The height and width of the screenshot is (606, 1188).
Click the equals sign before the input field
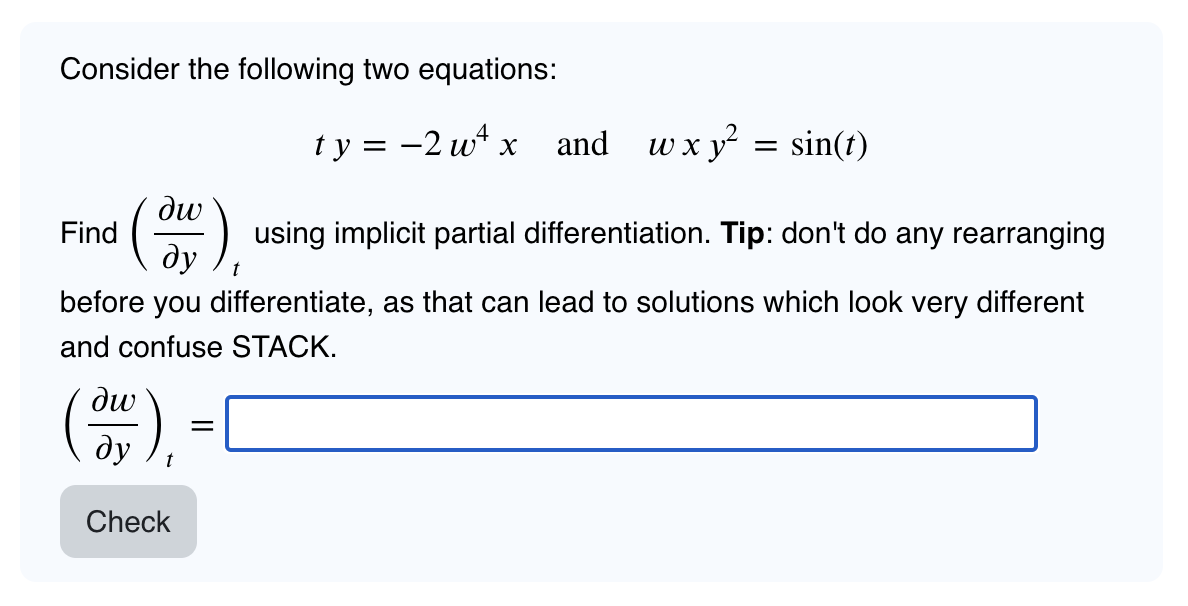[x=202, y=424]
